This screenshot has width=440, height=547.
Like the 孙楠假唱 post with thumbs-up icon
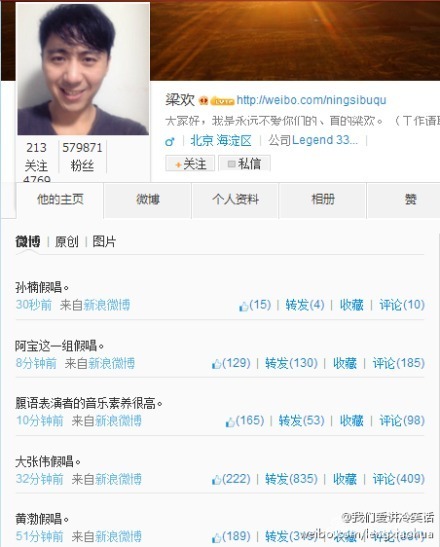click(243, 306)
